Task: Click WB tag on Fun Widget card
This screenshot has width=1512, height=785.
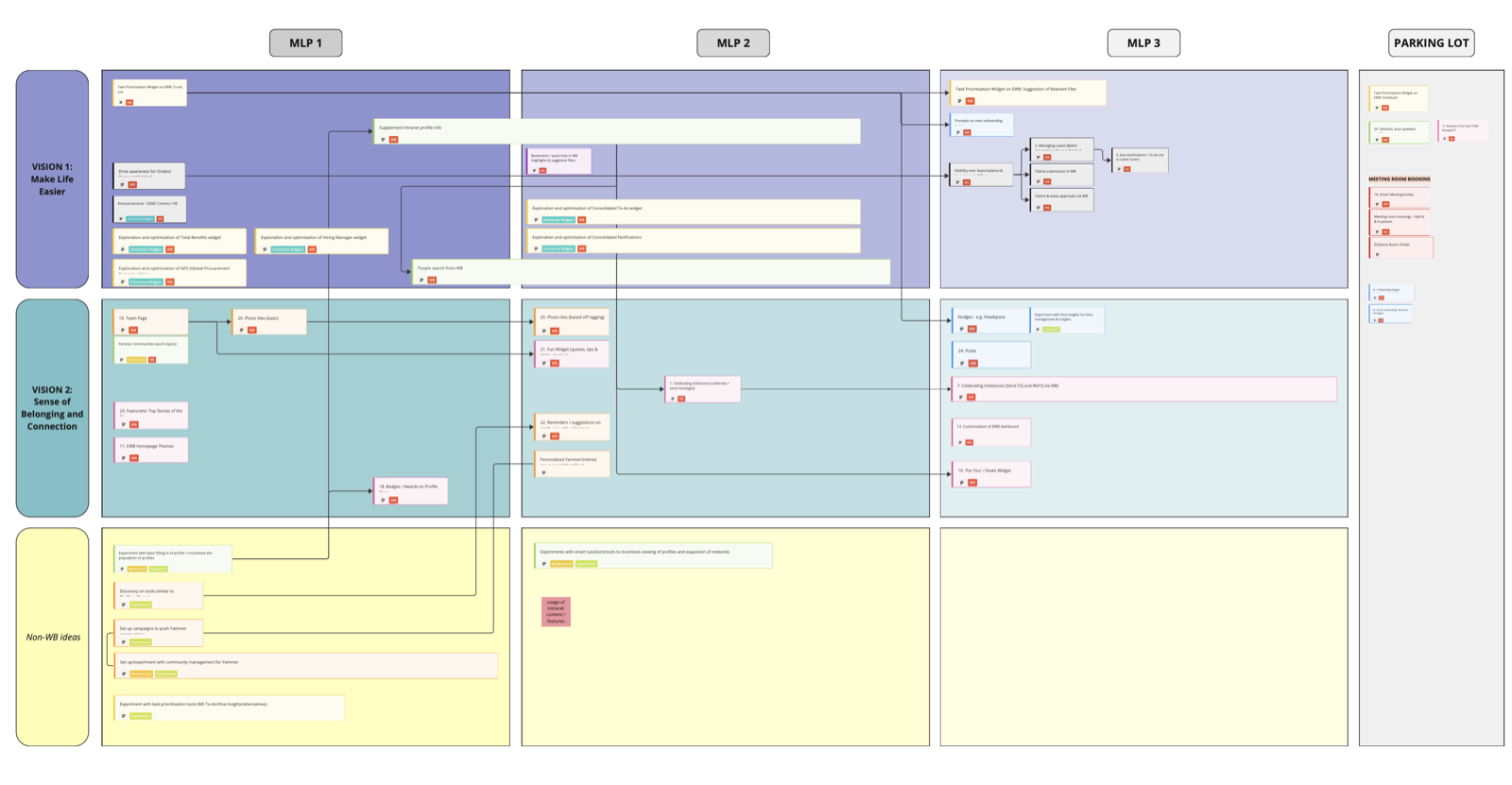Action: coord(555,363)
